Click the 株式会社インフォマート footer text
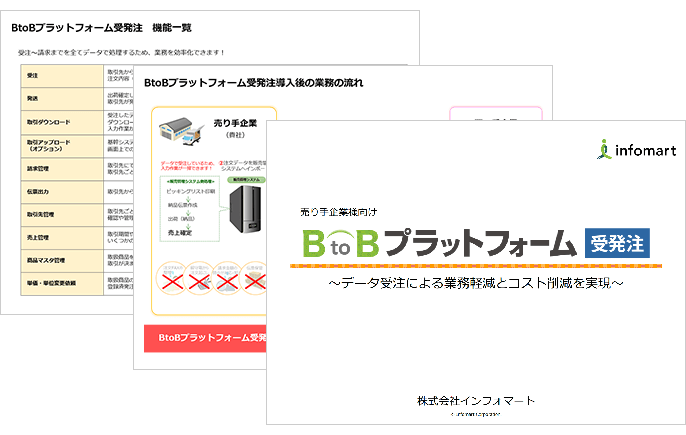686x435 pixels. pos(476,400)
